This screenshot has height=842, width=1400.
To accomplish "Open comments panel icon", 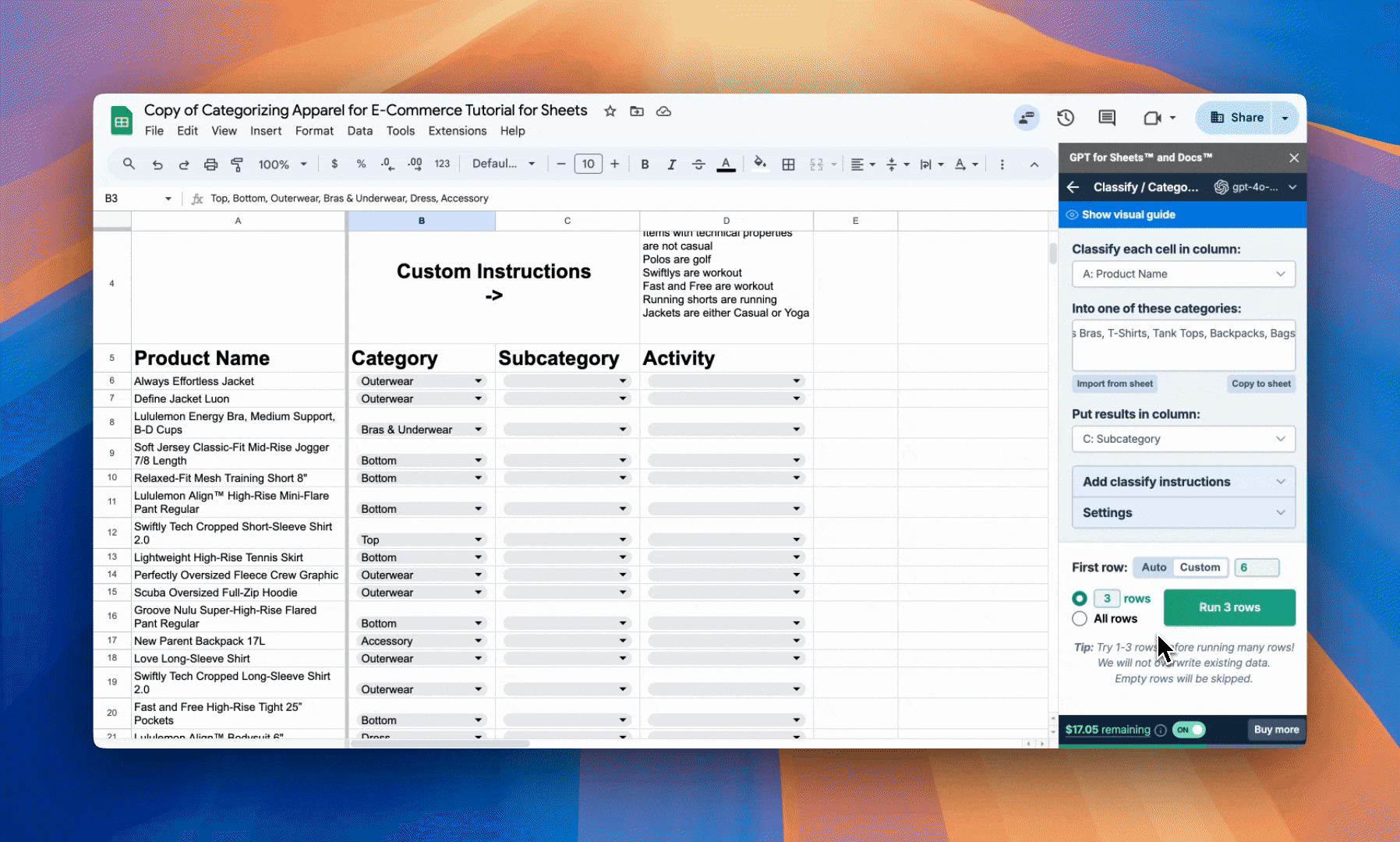I will click(x=1107, y=118).
